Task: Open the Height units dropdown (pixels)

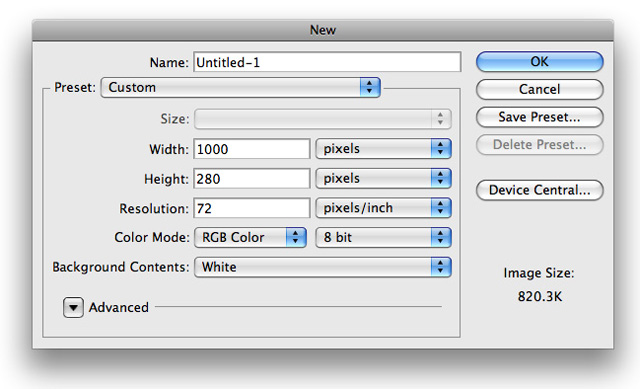Action: pyautogui.click(x=383, y=178)
